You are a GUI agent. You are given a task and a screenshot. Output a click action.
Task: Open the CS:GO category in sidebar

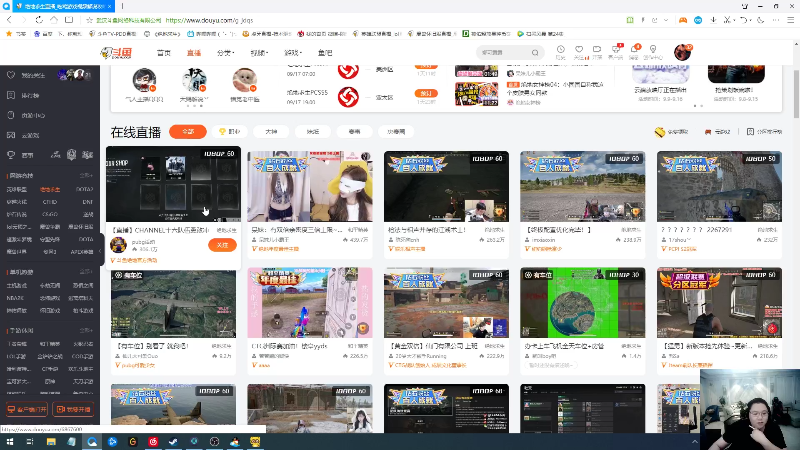(49, 214)
